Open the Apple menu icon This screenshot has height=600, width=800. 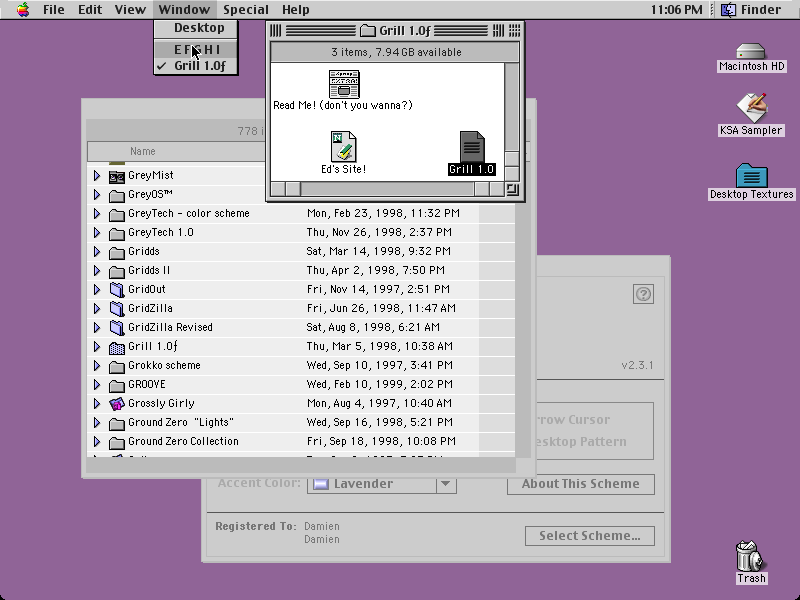click(23, 9)
